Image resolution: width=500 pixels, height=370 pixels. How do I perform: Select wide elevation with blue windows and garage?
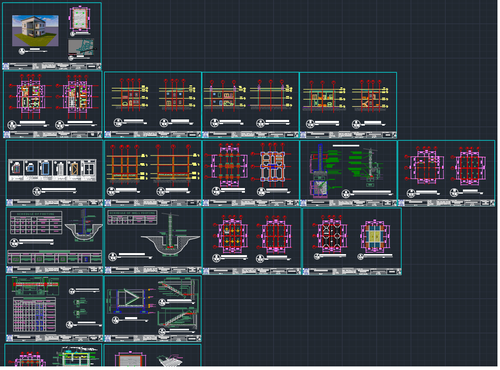click(x=224, y=96)
